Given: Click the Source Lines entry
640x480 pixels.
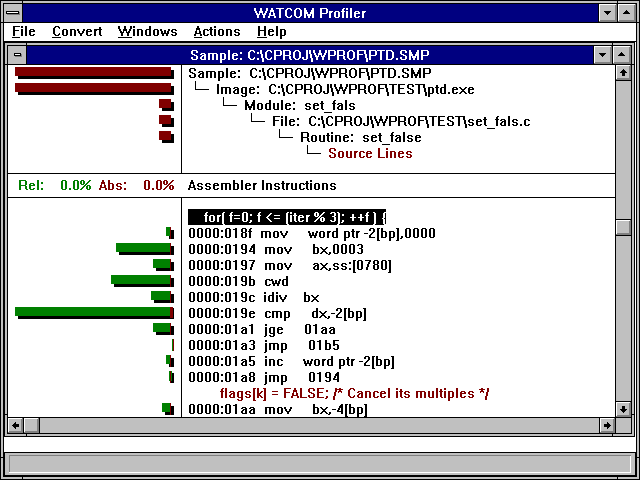Looking at the screenshot, I should (370, 153).
